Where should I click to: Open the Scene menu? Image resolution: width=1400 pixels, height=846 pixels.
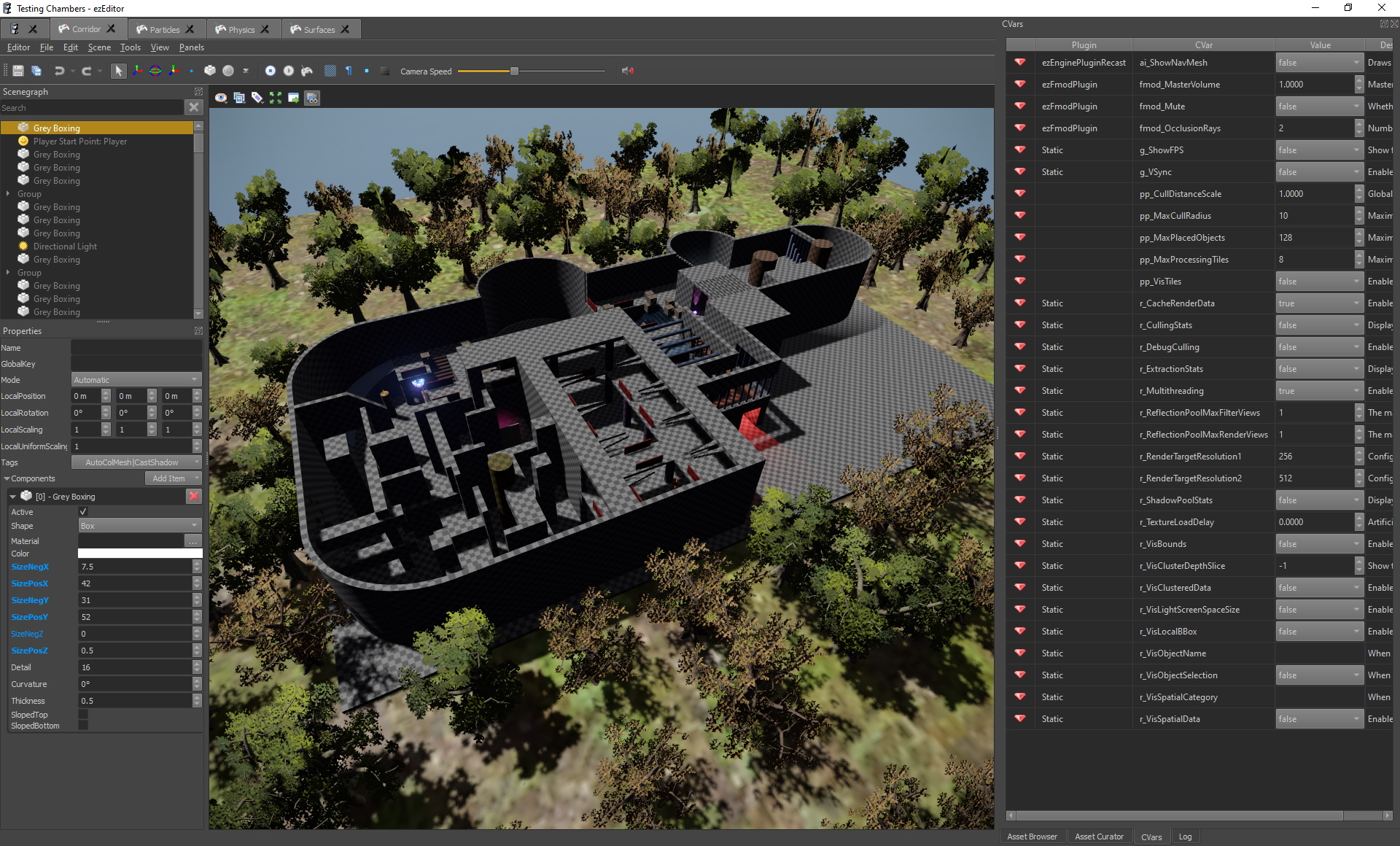[99, 47]
